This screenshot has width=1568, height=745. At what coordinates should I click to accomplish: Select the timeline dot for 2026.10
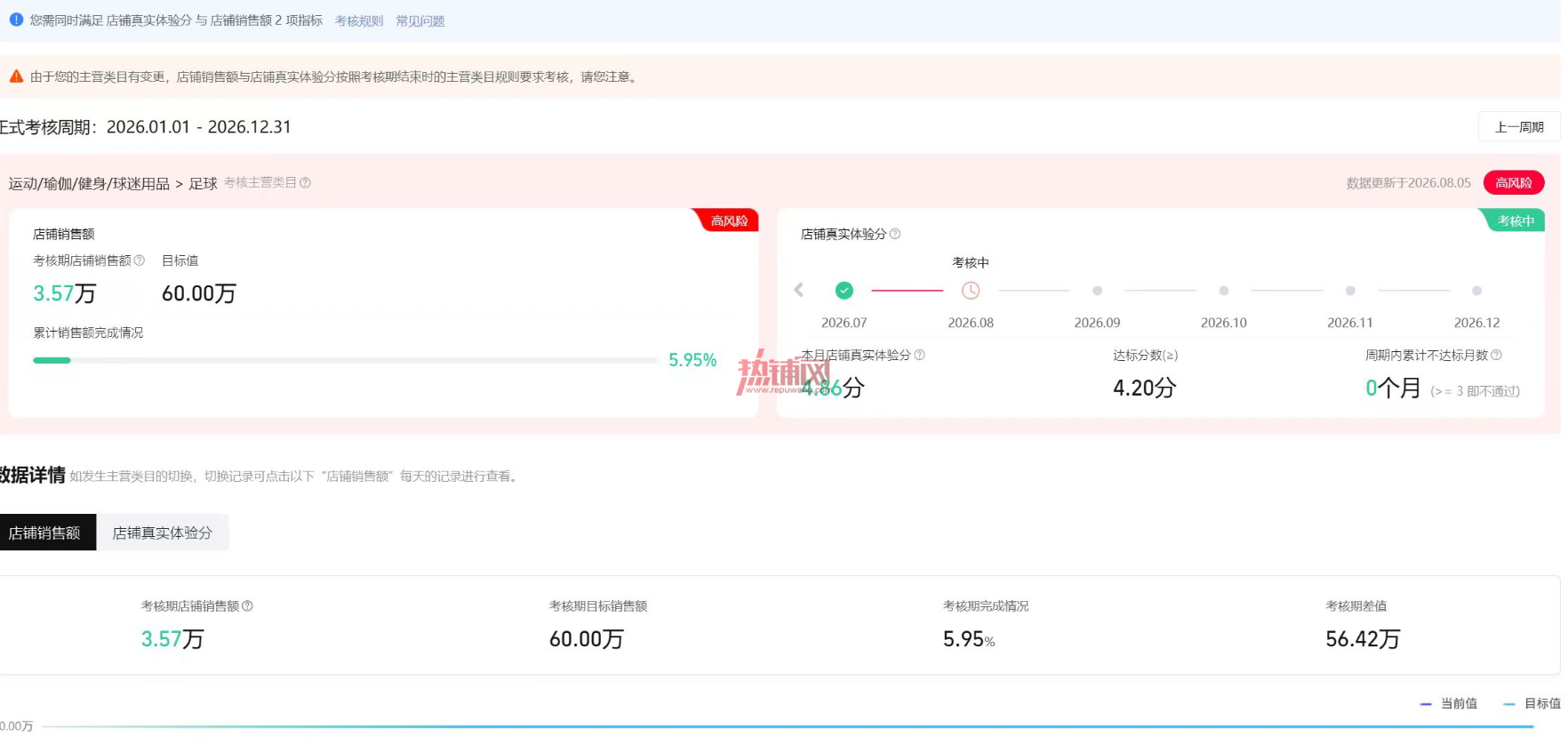(x=1224, y=291)
